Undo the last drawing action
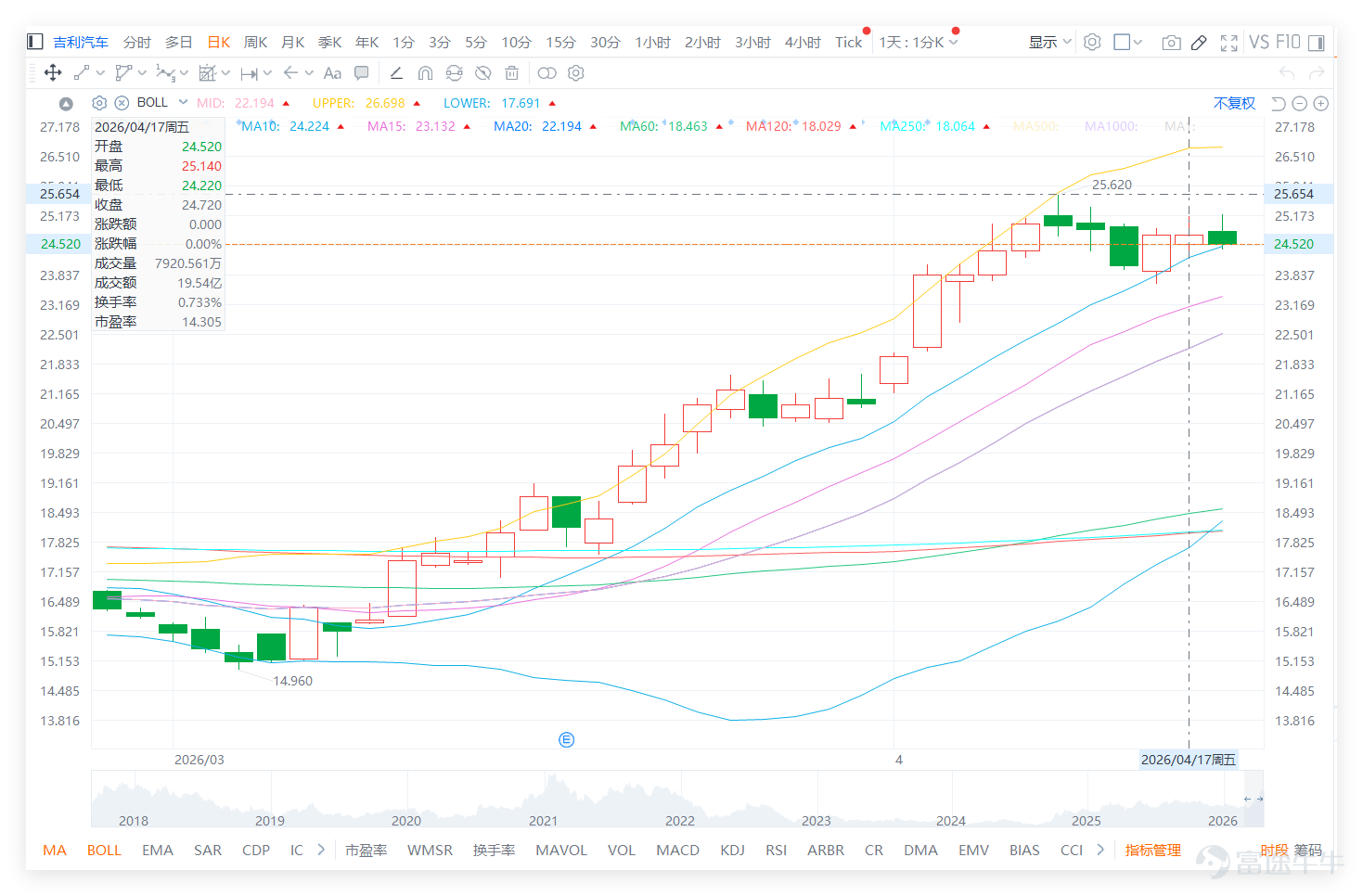Image resolution: width=1363 pixels, height=896 pixels. pos(1287,72)
